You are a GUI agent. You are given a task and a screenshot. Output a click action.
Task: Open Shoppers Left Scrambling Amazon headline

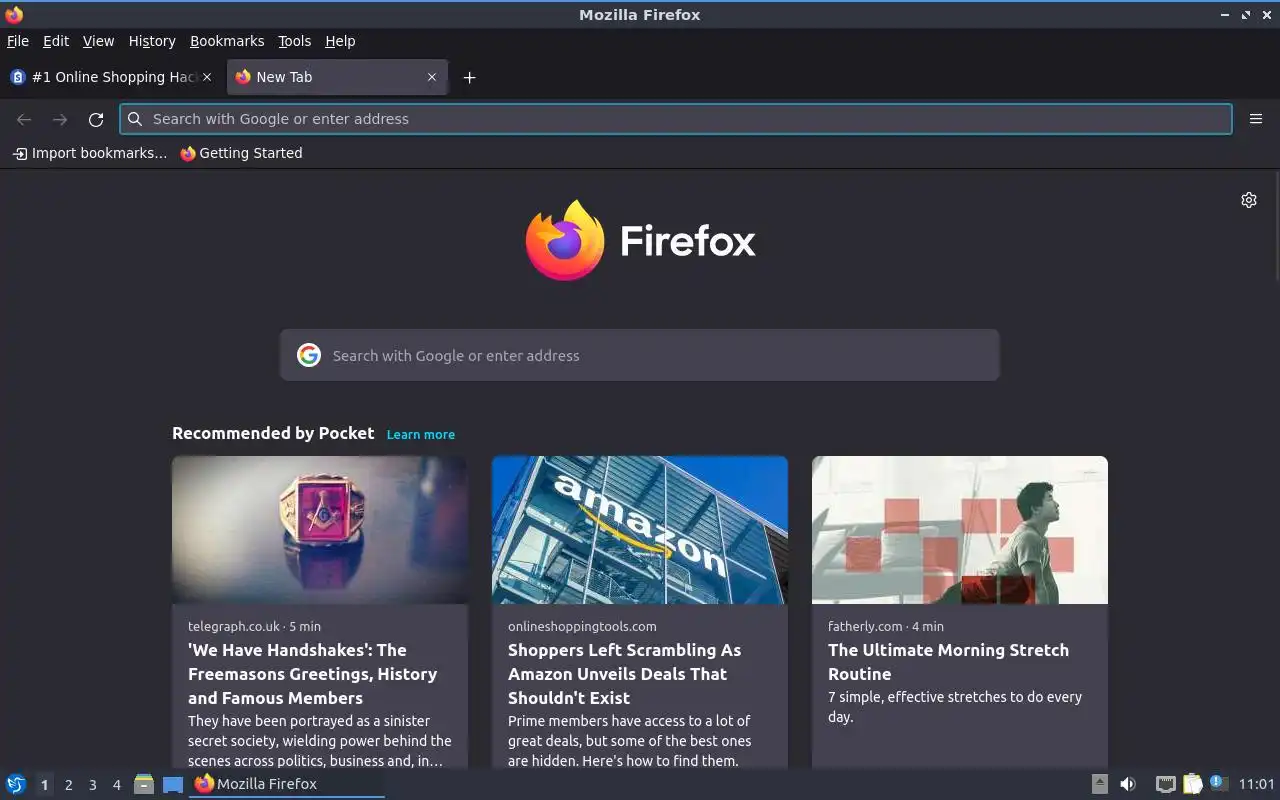point(624,674)
